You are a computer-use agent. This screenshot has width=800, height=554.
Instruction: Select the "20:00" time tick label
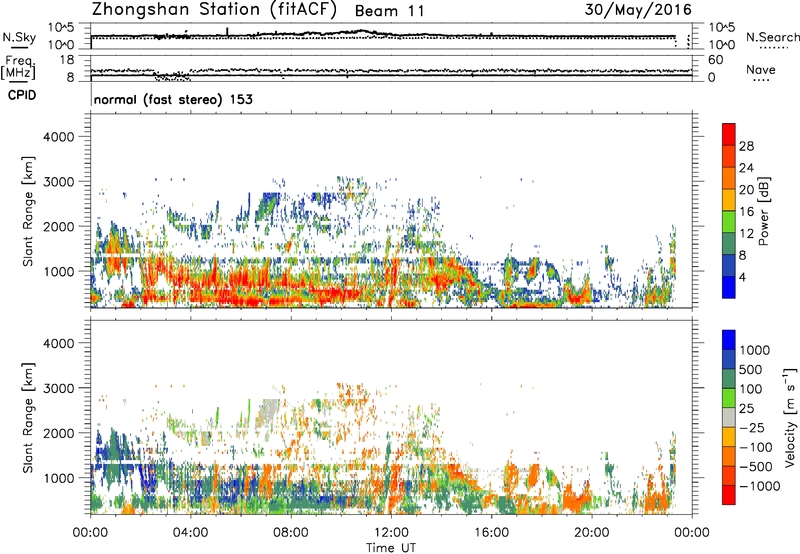click(x=592, y=533)
